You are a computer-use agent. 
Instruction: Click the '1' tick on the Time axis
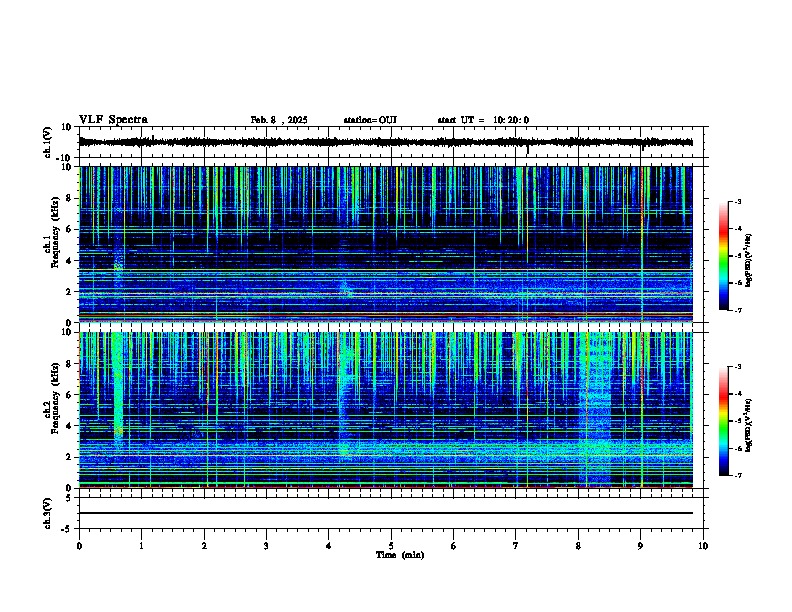pyautogui.click(x=141, y=545)
